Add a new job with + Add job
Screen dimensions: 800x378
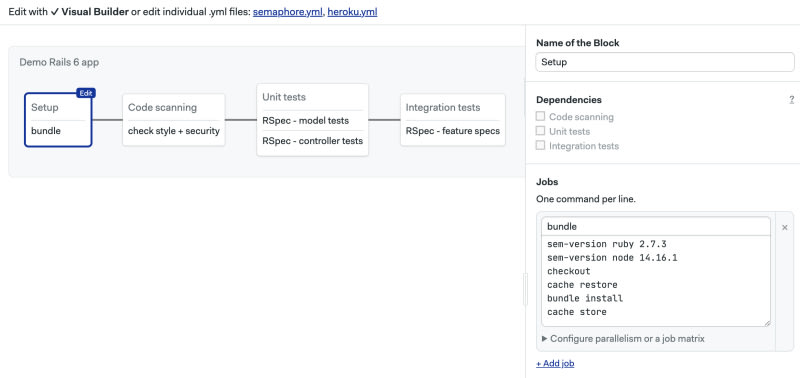[x=555, y=364]
